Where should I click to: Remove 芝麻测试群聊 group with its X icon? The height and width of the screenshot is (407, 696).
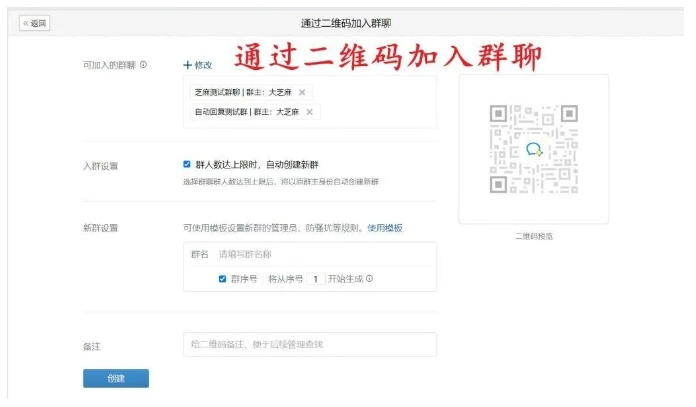(302, 92)
